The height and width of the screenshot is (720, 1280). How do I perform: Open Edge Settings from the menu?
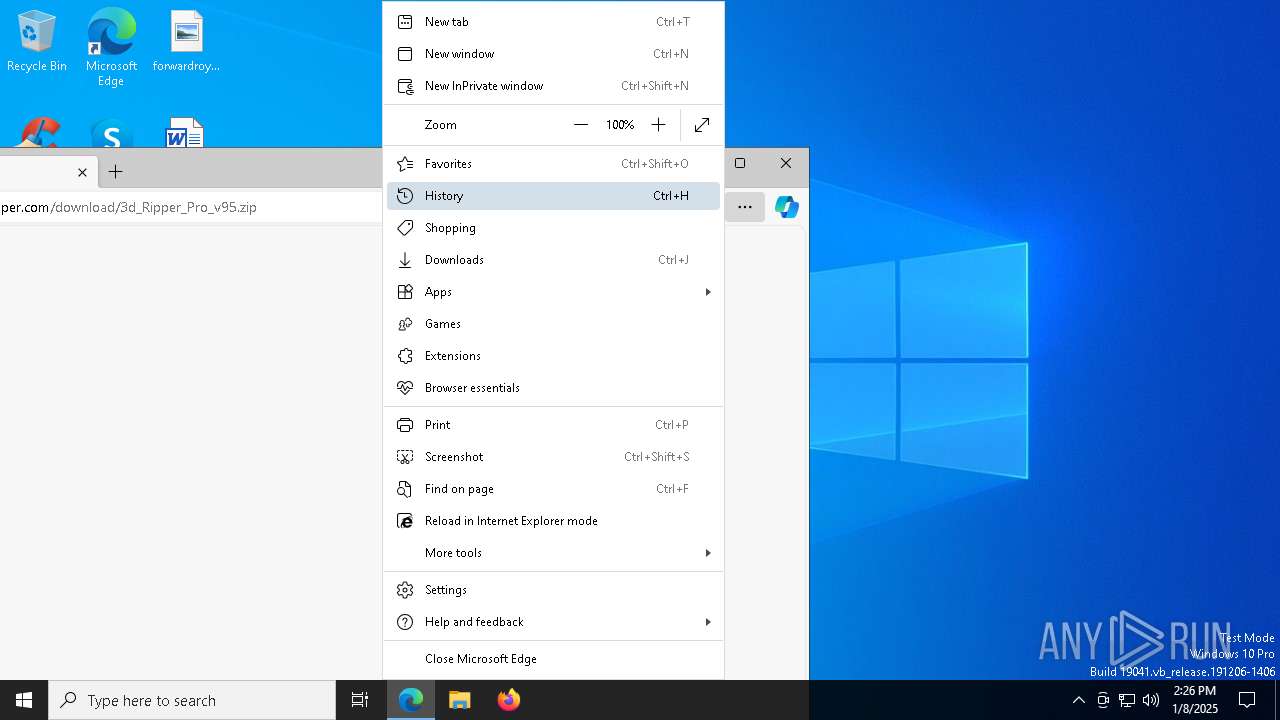pos(553,590)
